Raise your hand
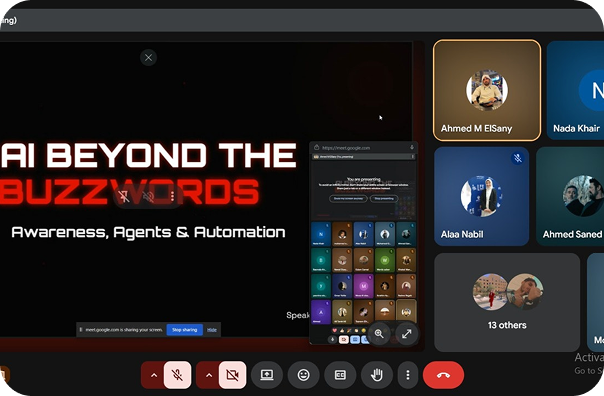 coord(377,375)
